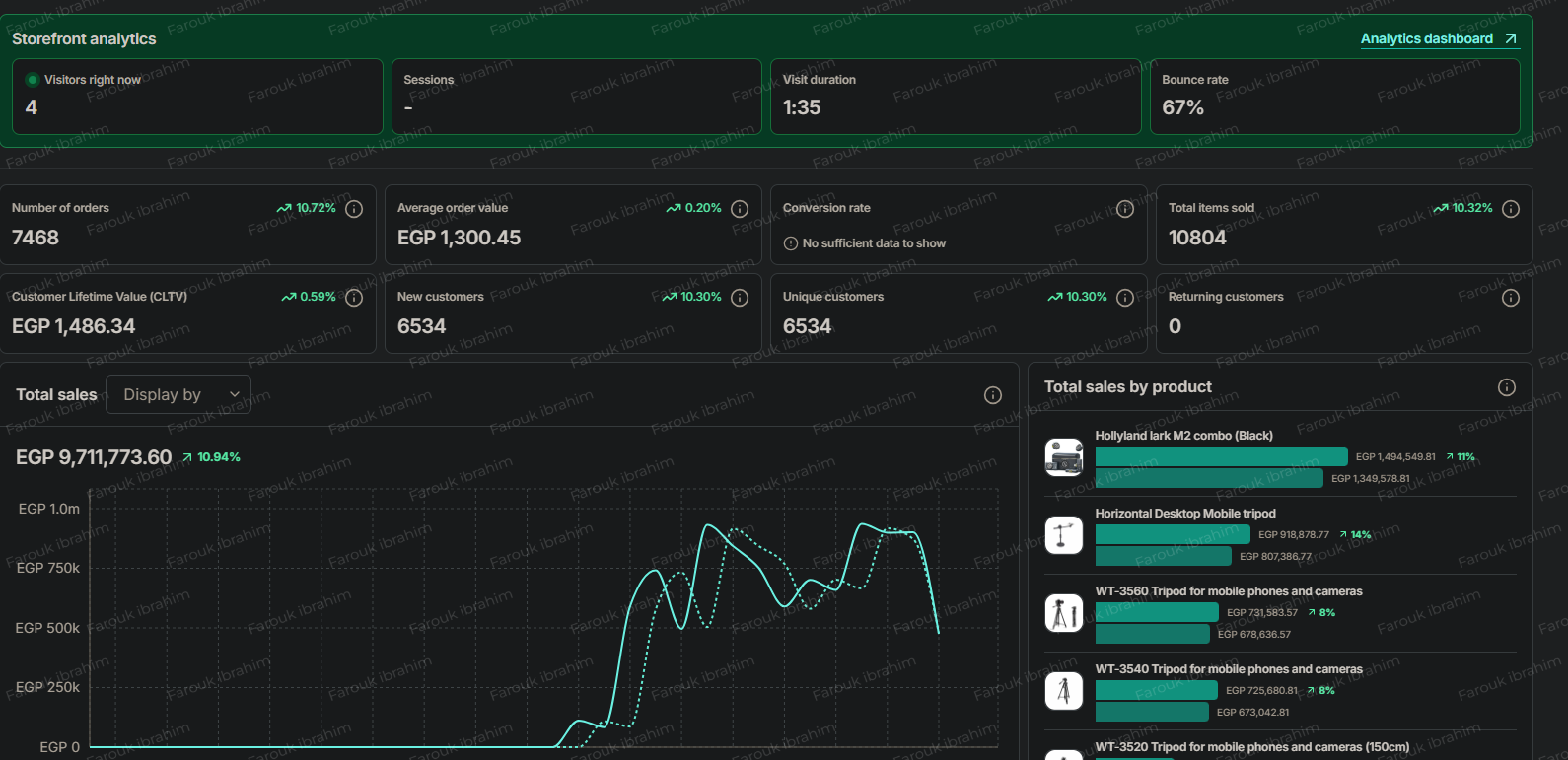Click WT-3560 Tripod product thumbnail

pyautogui.click(x=1064, y=613)
